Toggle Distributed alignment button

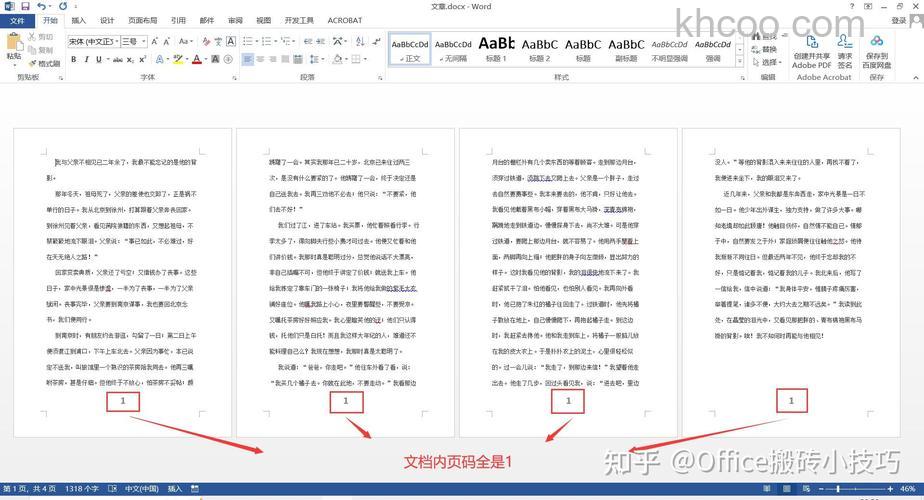(298, 60)
